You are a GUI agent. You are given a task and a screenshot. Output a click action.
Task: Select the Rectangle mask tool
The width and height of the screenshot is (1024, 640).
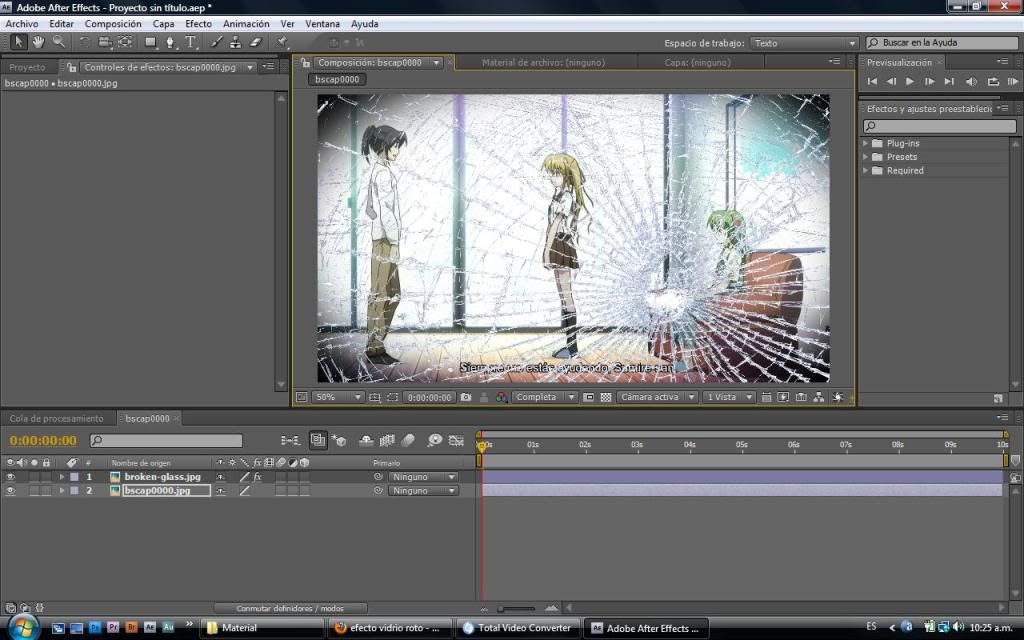[x=151, y=42]
